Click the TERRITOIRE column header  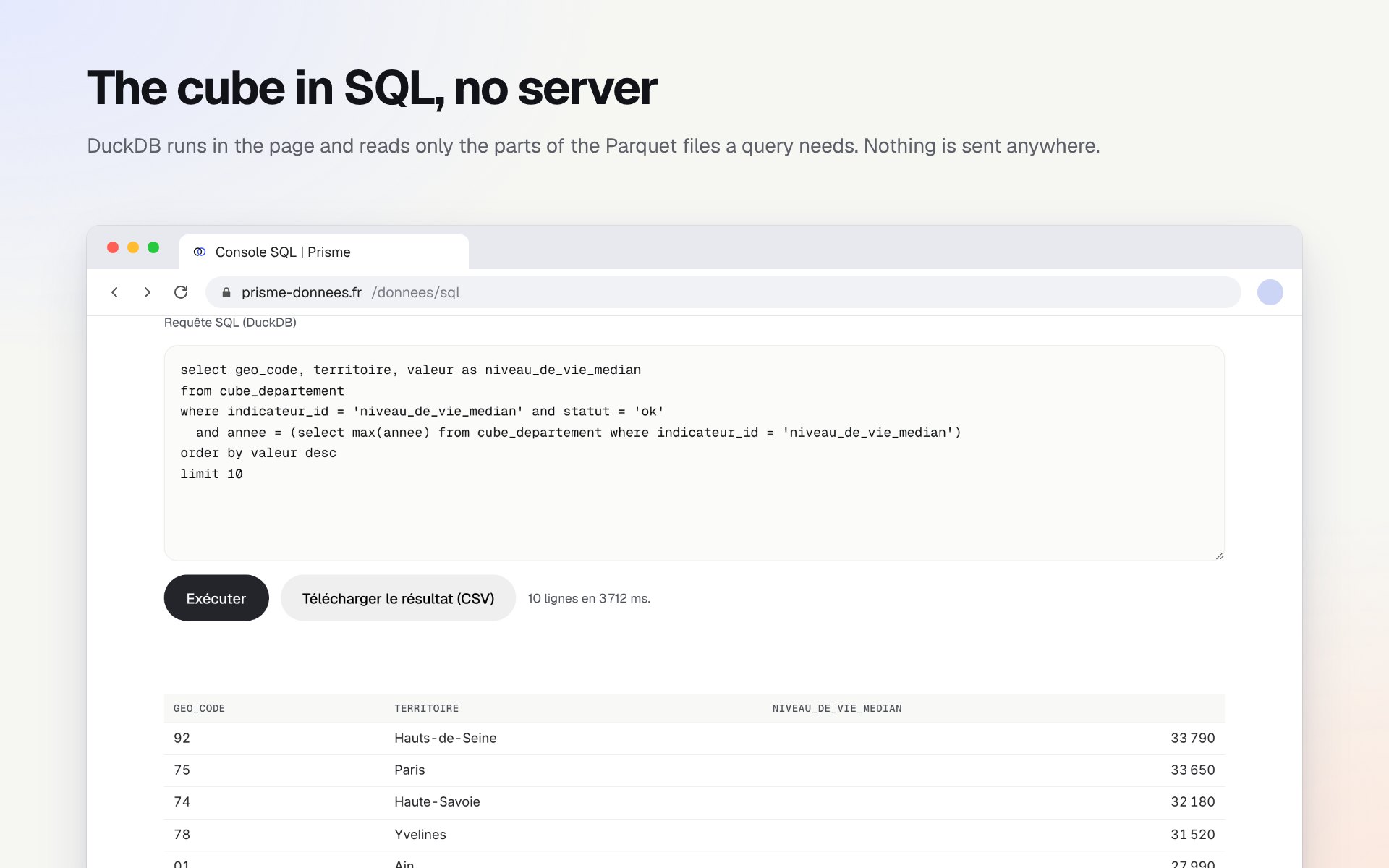click(x=426, y=708)
